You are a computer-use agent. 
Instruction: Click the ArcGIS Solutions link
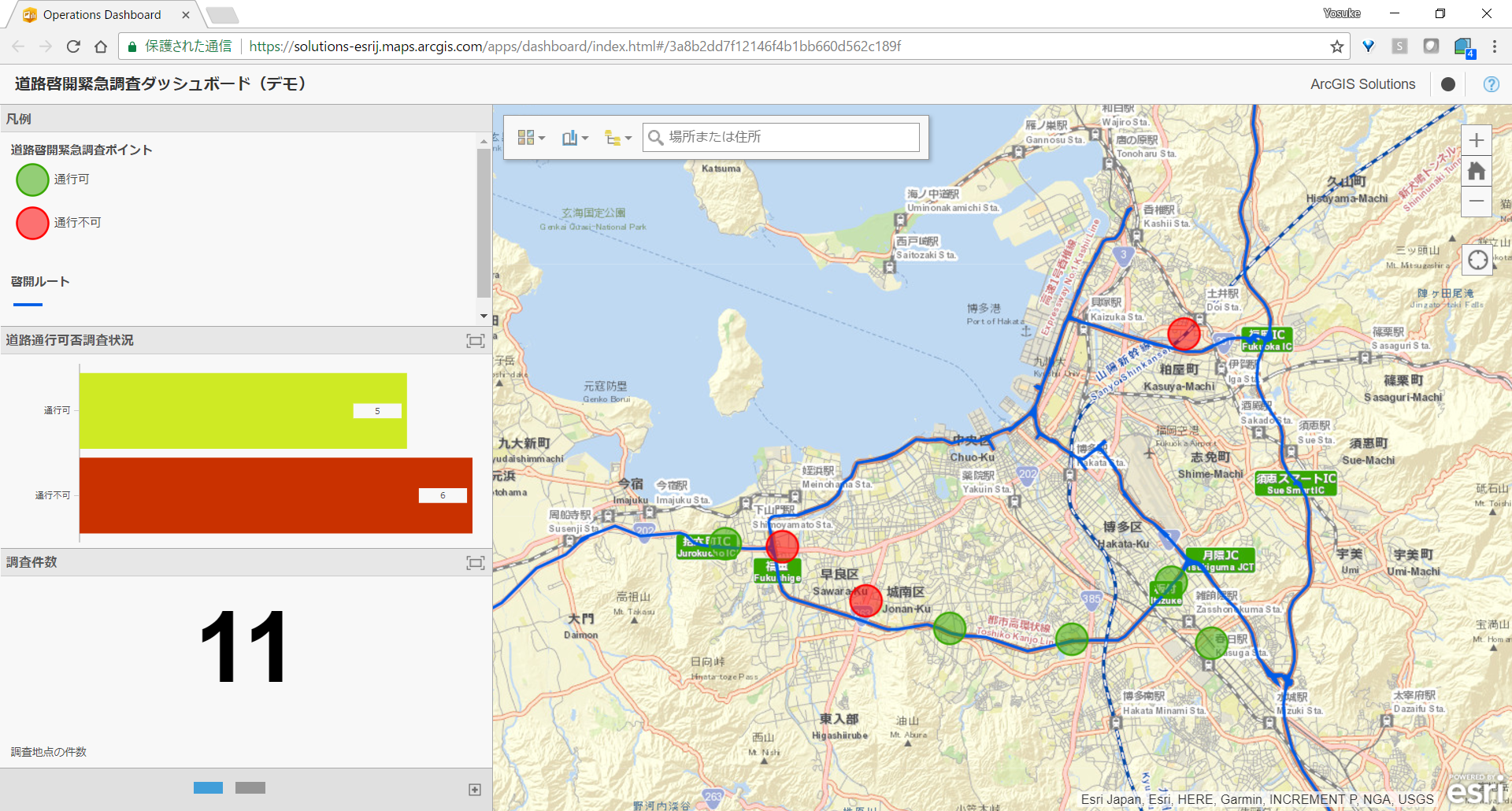point(1362,84)
